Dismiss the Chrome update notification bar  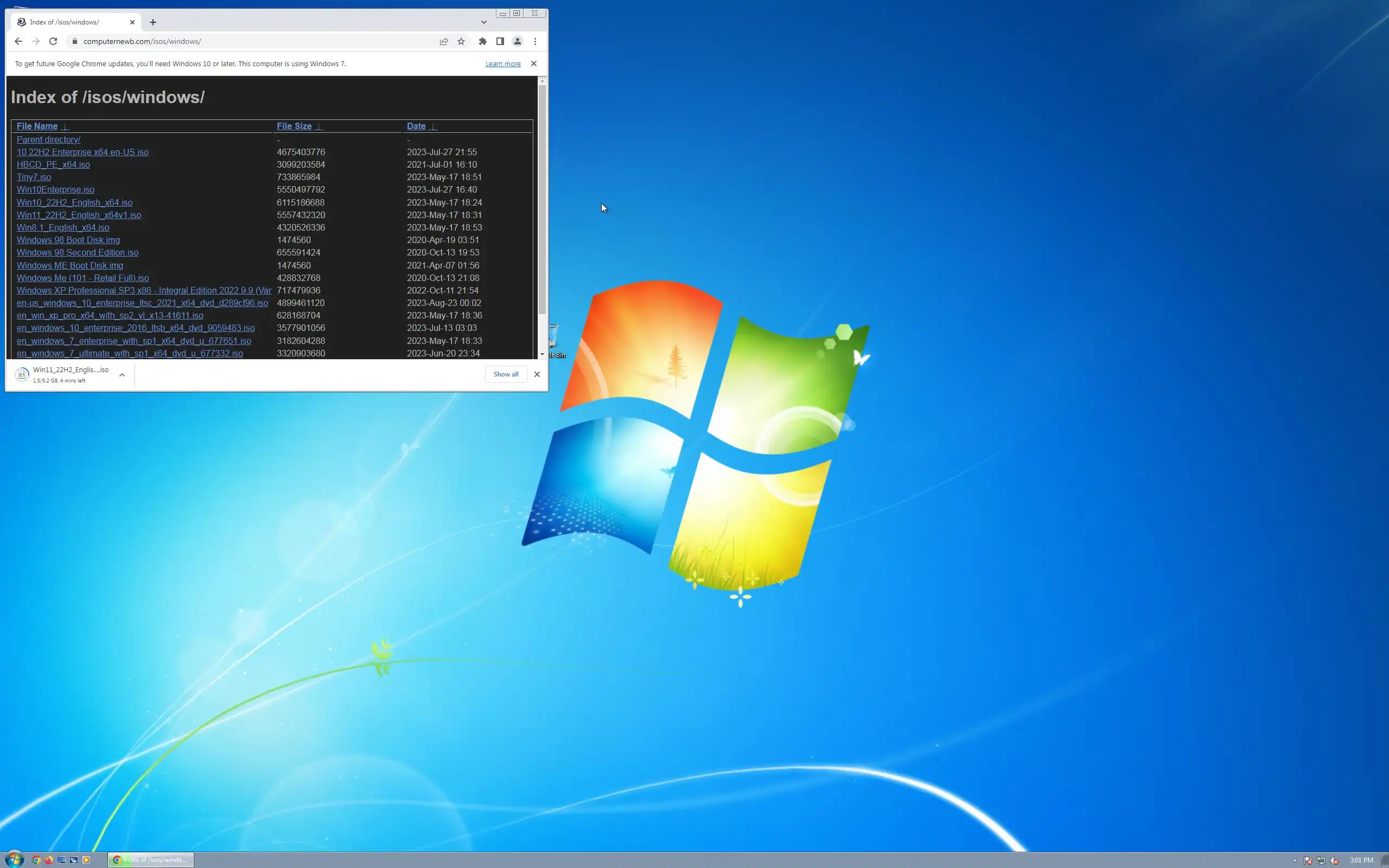click(x=534, y=63)
